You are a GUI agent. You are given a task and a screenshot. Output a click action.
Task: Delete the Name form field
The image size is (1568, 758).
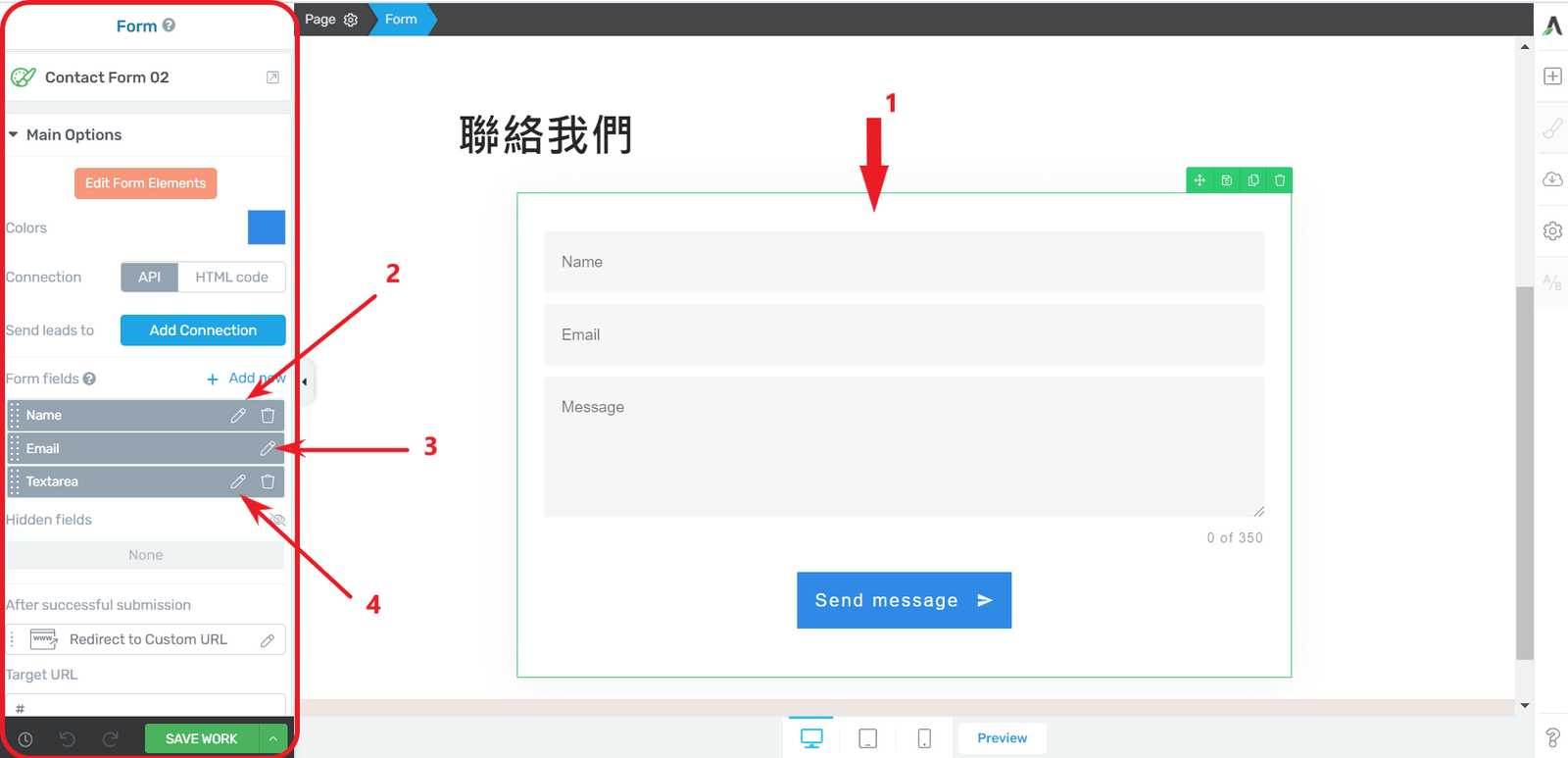click(x=268, y=416)
